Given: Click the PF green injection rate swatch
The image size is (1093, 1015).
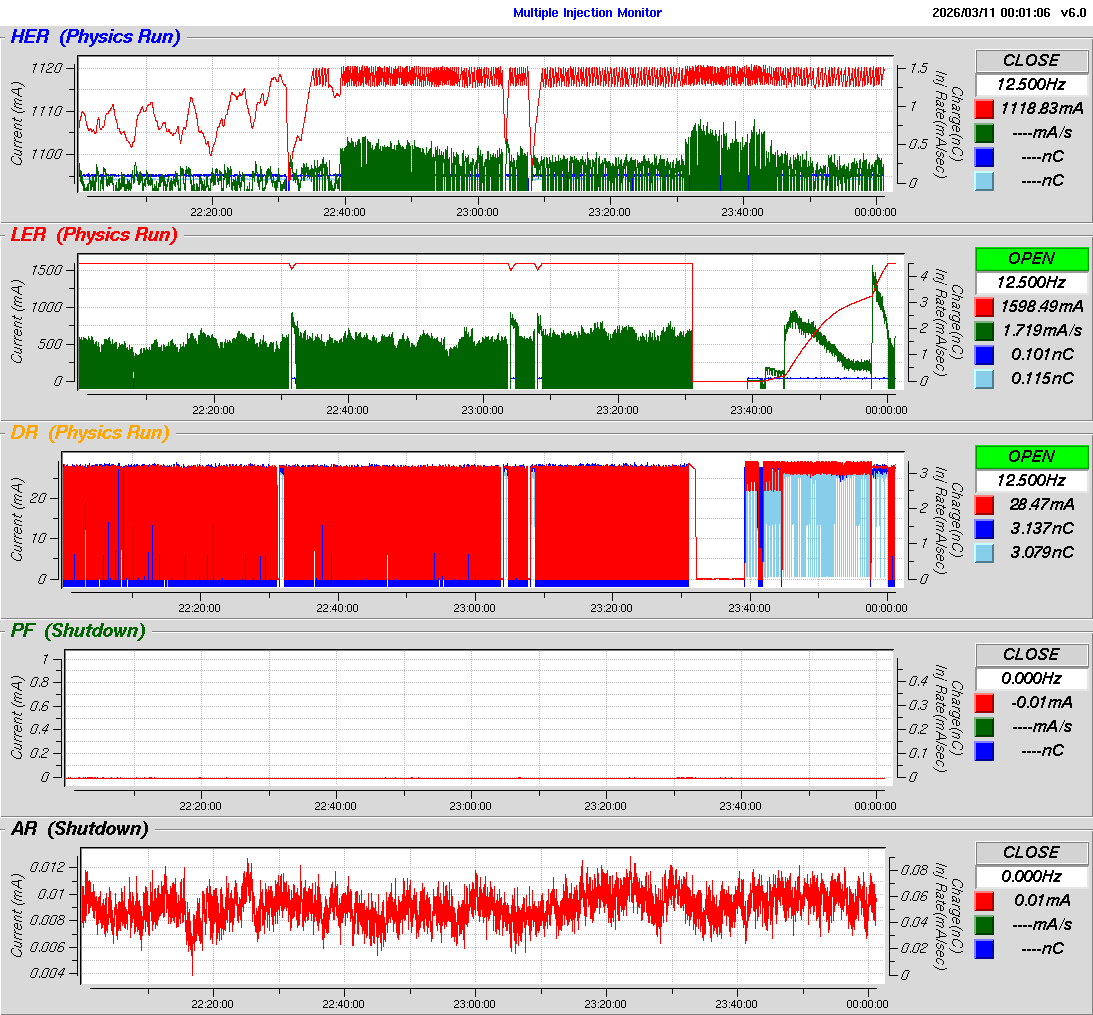Looking at the screenshot, I should pyautogui.click(x=984, y=726).
